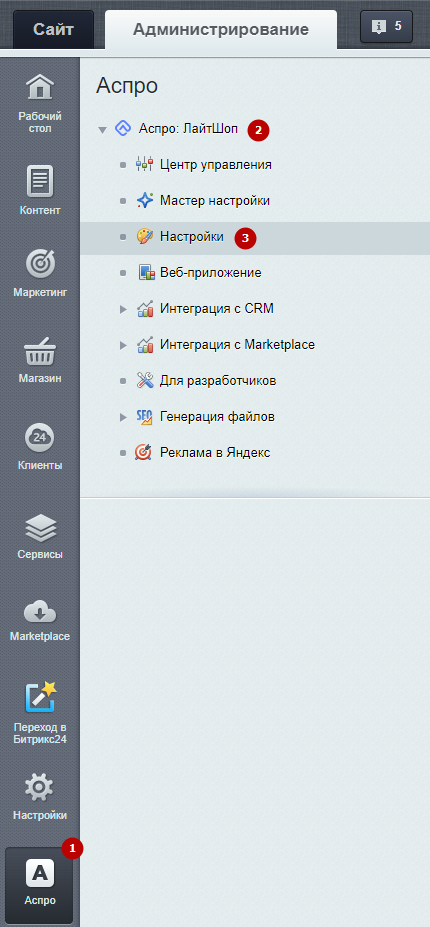Open the Маркетинг sidebar section
The height and width of the screenshot is (927, 430).
click(x=40, y=272)
